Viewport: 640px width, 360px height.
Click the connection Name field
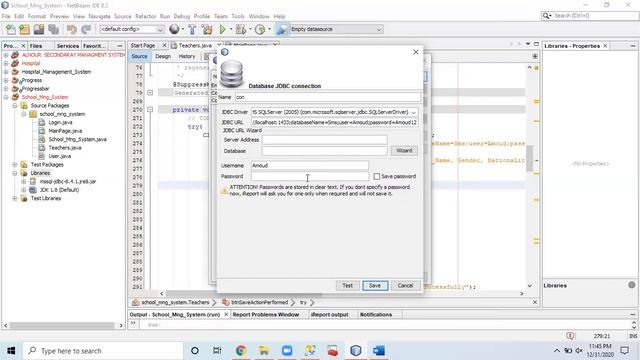[328, 97]
